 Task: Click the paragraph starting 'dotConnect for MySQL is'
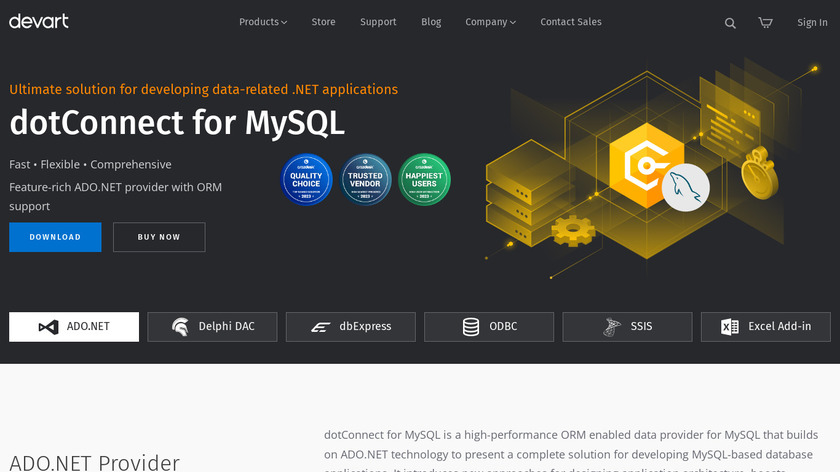tap(571, 451)
